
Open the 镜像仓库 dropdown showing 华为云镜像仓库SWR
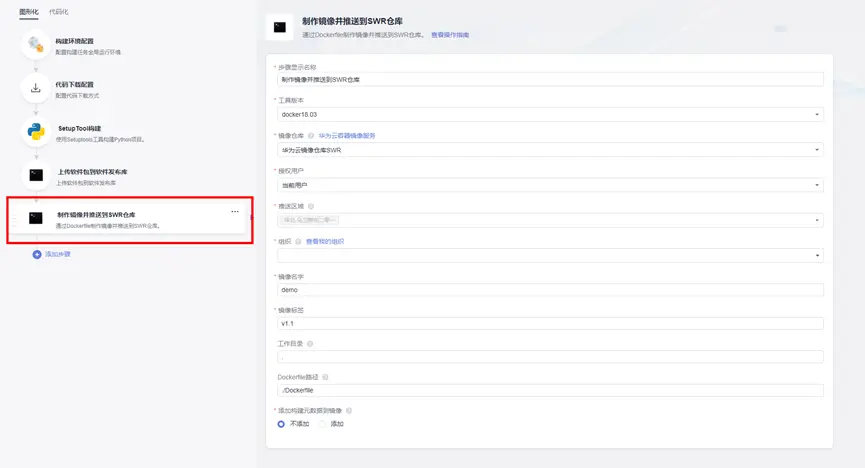[x=550, y=150]
